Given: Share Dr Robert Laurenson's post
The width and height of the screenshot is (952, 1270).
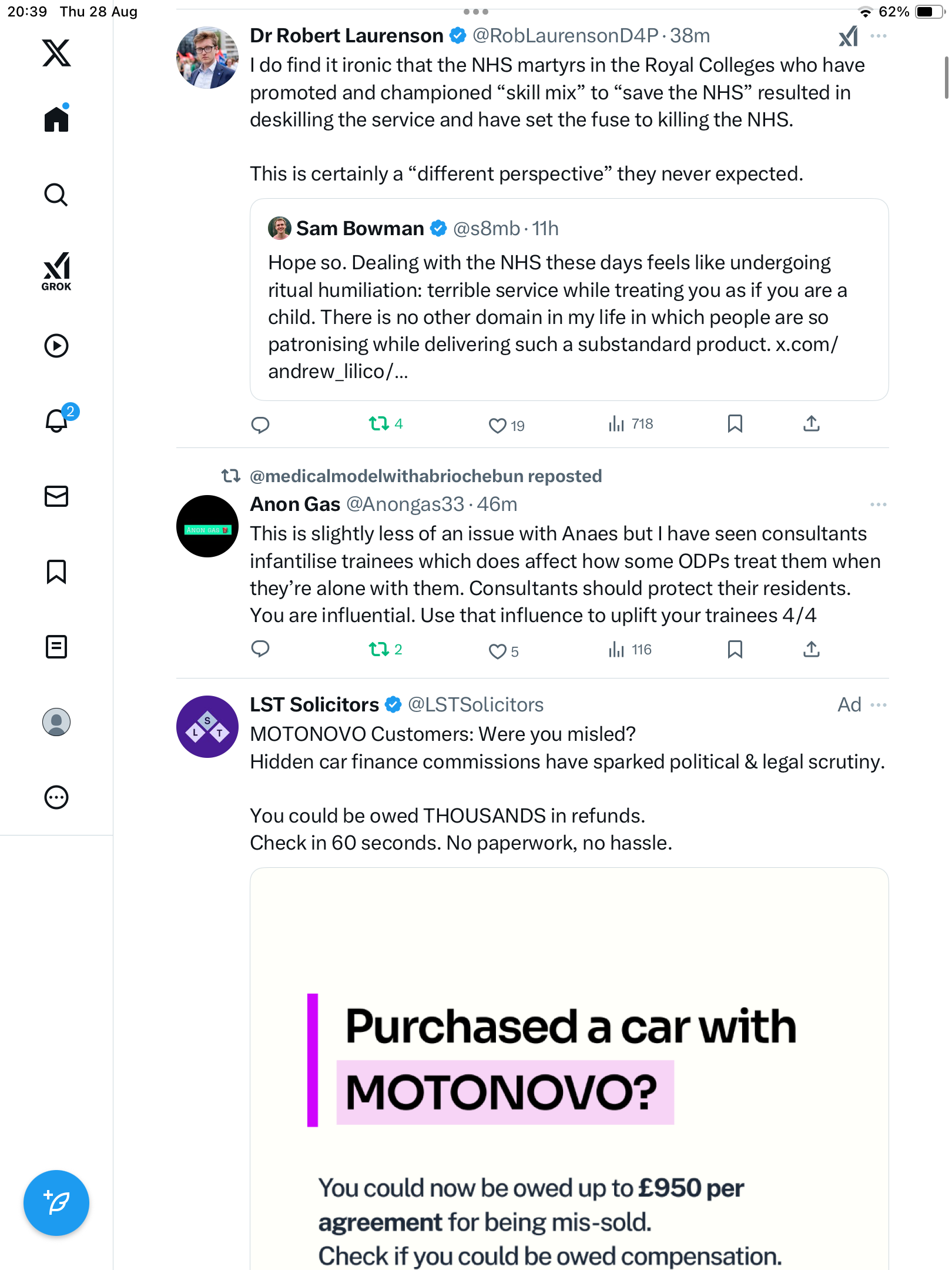Looking at the screenshot, I should [812, 424].
